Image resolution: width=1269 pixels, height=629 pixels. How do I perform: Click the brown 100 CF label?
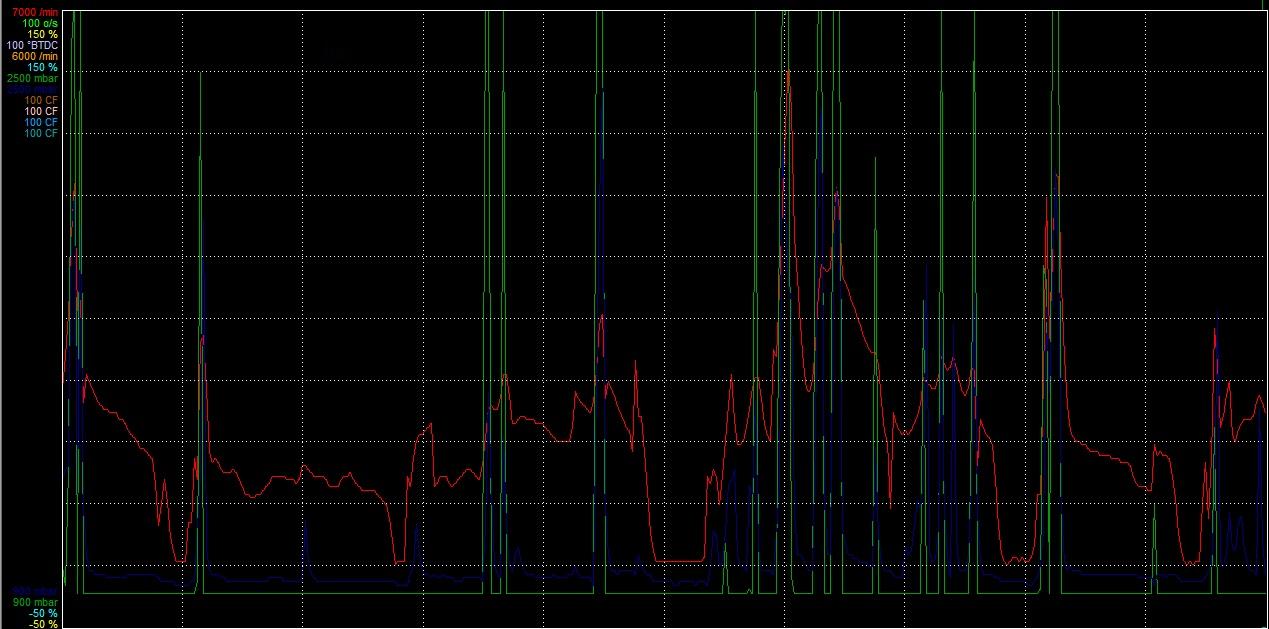click(x=41, y=100)
